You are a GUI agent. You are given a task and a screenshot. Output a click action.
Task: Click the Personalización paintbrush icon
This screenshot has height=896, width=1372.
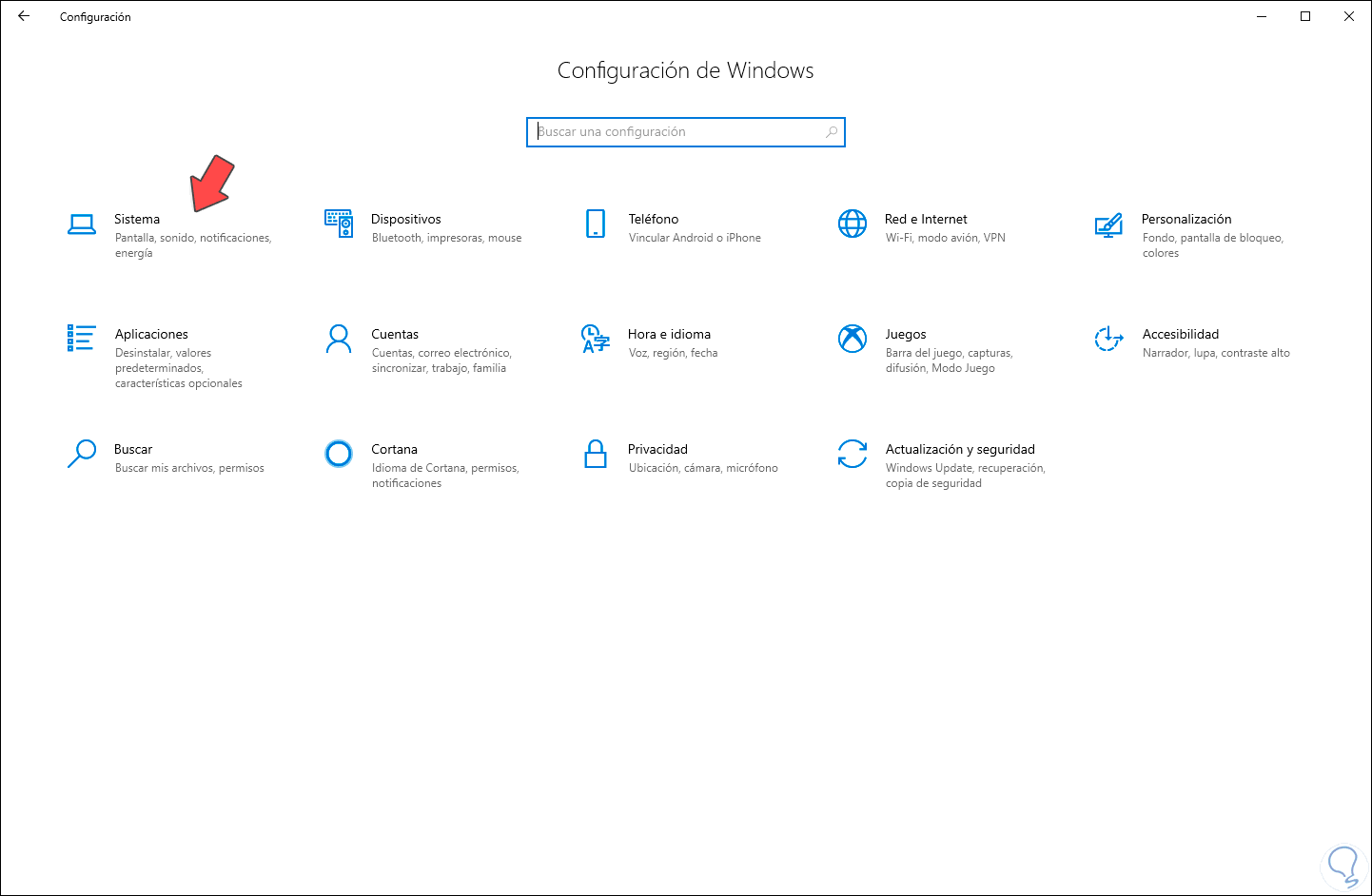pyautogui.click(x=1108, y=224)
